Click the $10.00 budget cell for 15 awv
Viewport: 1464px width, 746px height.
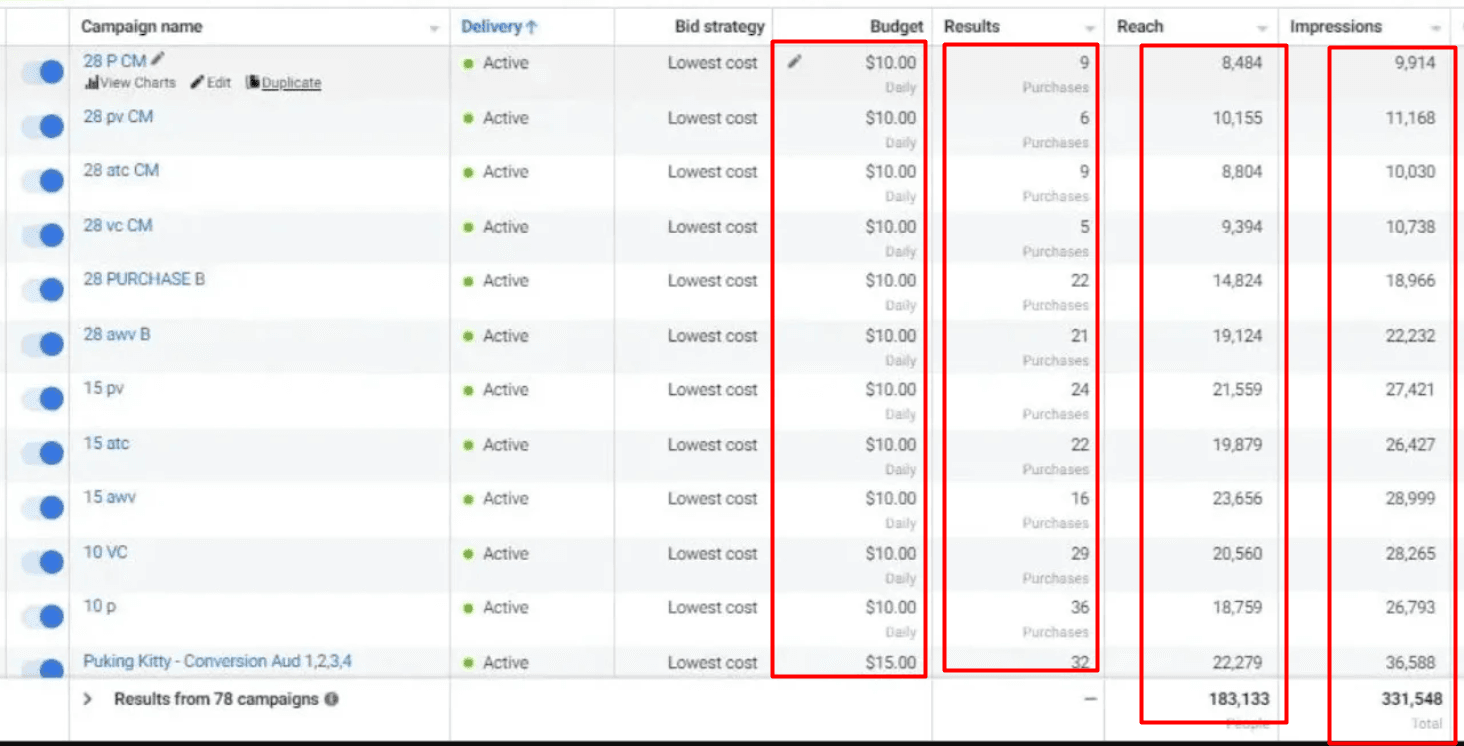890,498
